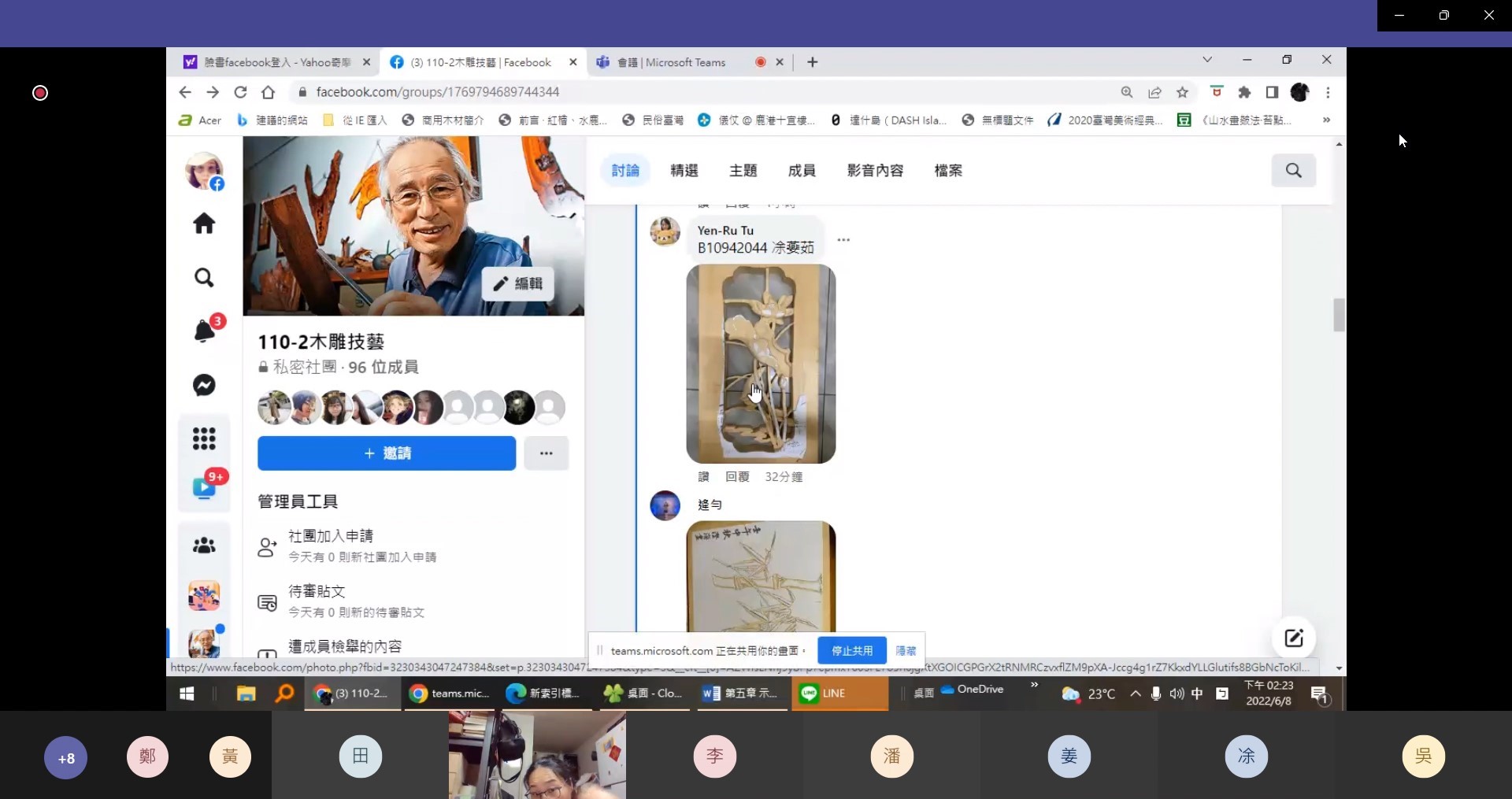Expand the browser tab search chevron
This screenshot has height=799, width=1512.
1206,61
